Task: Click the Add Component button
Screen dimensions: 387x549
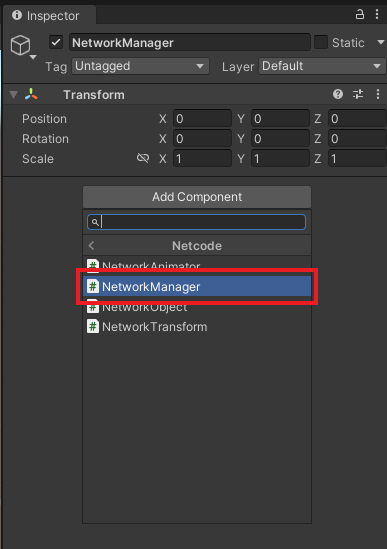Action: tap(197, 197)
